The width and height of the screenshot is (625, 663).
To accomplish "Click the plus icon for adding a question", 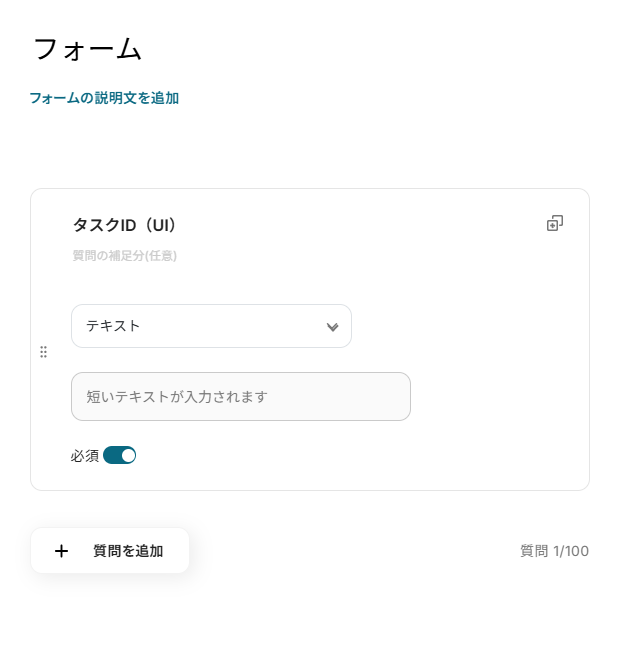I will pyautogui.click(x=61, y=551).
